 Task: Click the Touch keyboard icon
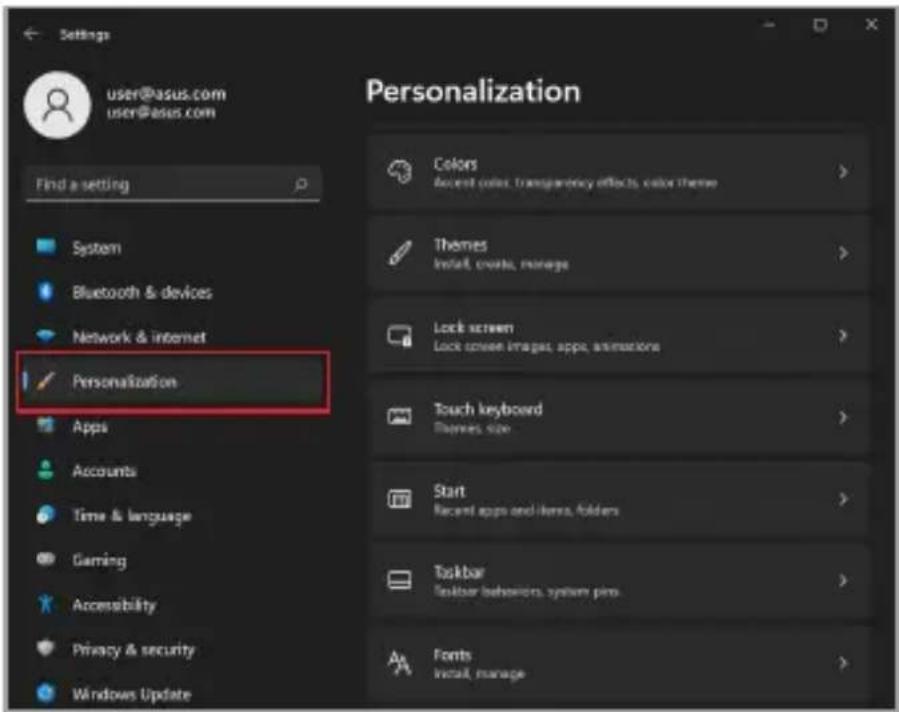(400, 417)
